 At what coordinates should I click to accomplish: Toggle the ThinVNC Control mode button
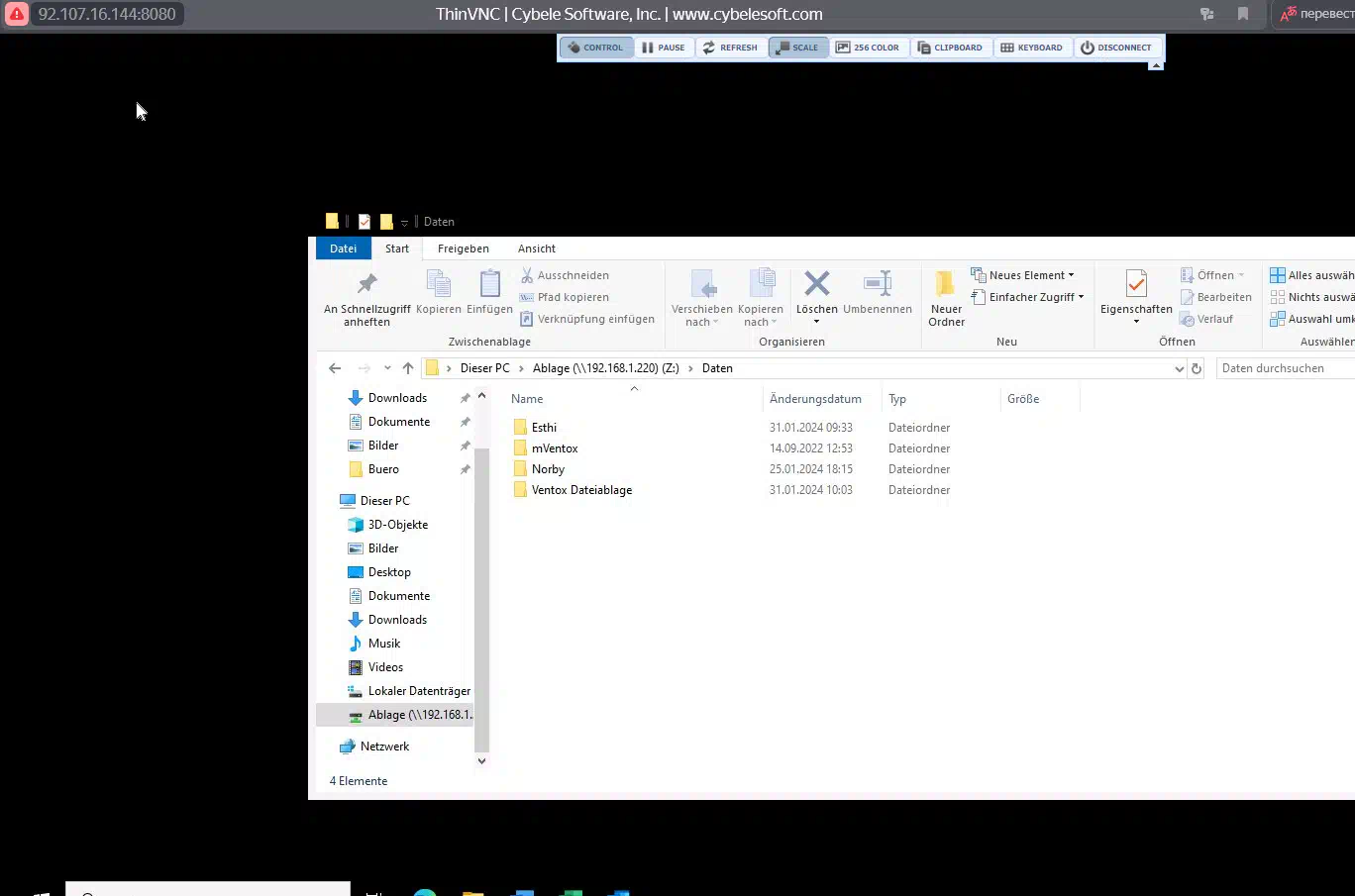(596, 48)
